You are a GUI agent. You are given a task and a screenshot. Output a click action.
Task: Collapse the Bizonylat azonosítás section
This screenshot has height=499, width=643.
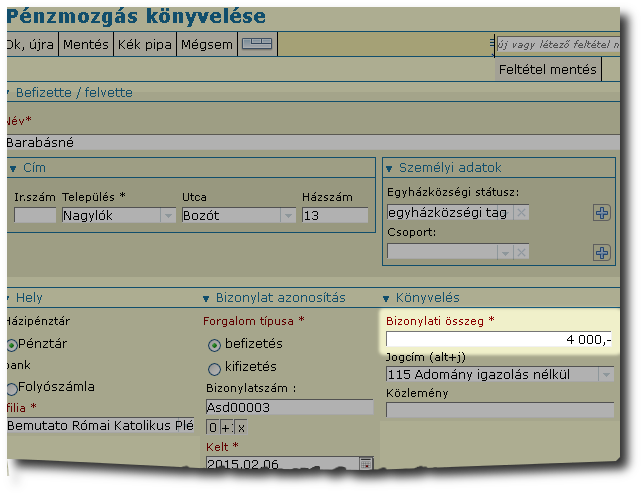tap(206, 299)
